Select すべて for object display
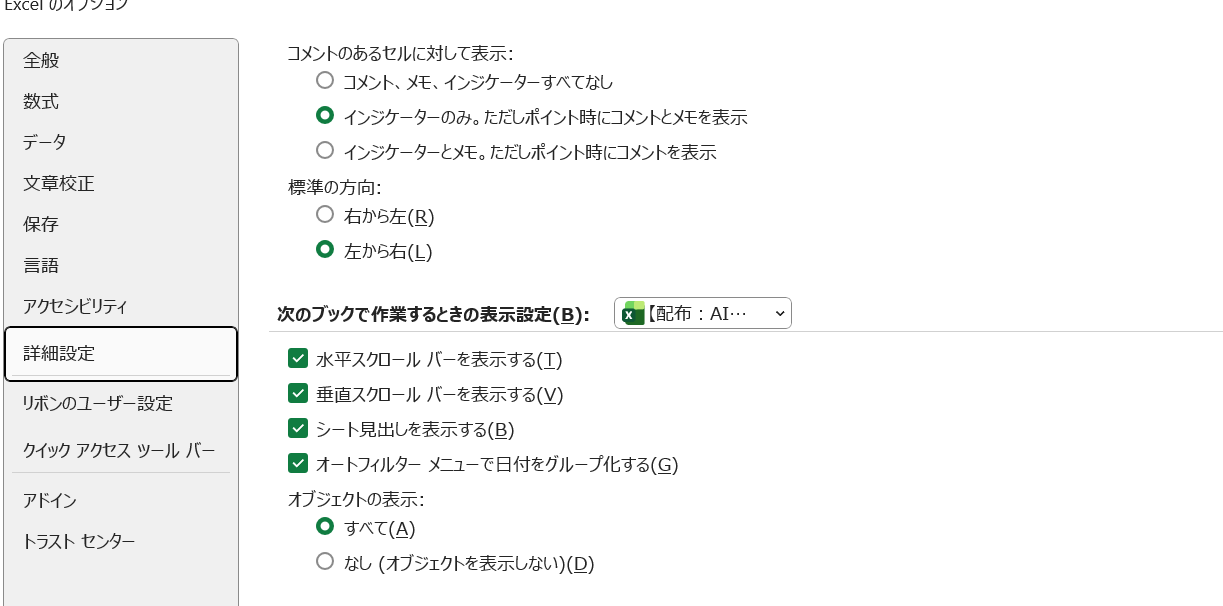The image size is (1223, 606). pyautogui.click(x=325, y=527)
